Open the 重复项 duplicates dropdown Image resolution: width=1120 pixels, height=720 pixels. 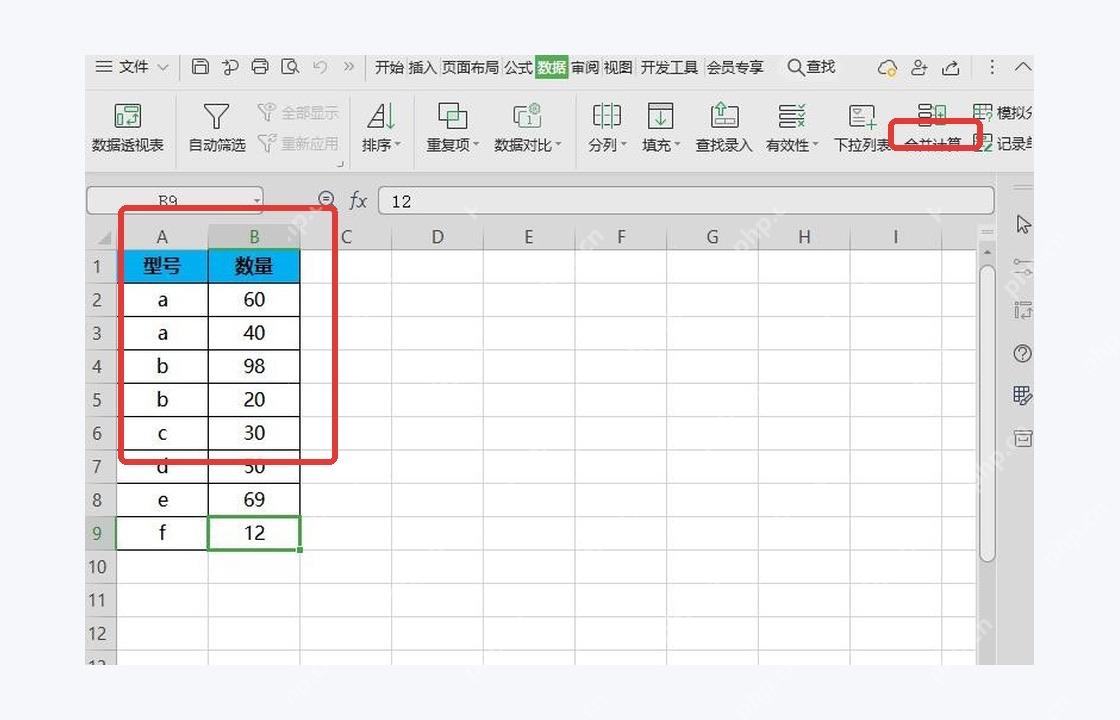coord(452,129)
